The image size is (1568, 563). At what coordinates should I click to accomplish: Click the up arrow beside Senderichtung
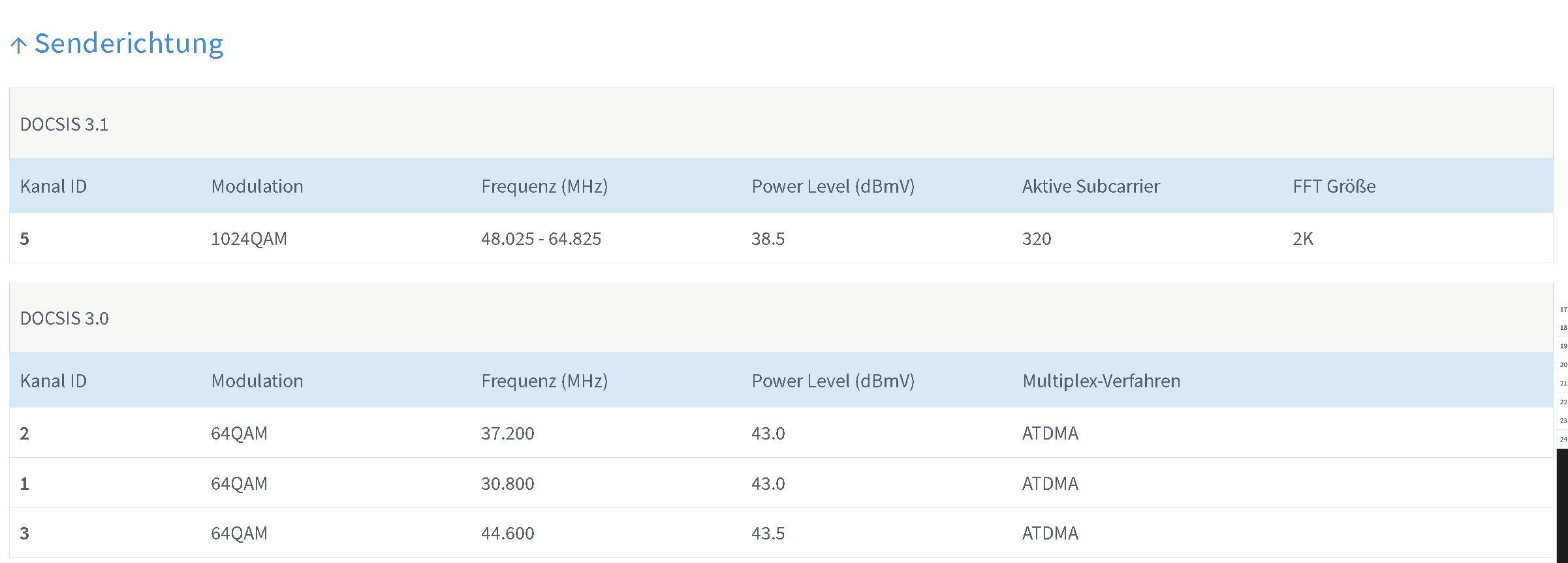(x=18, y=45)
